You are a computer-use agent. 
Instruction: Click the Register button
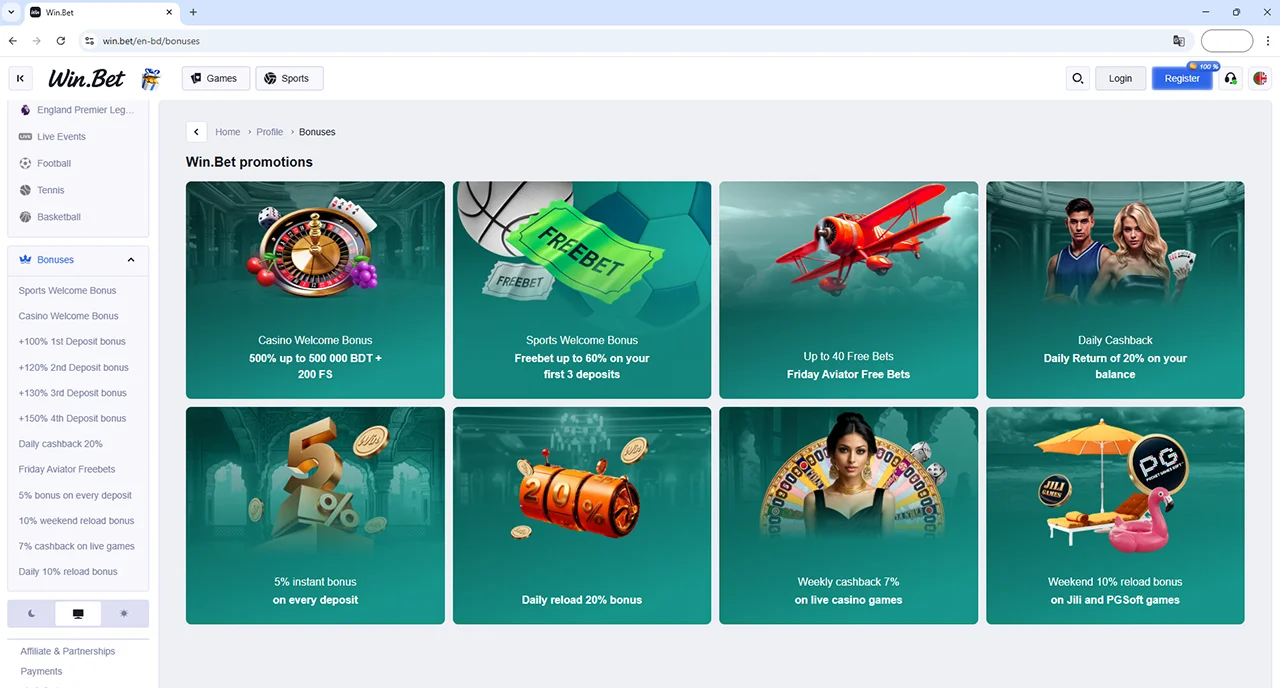[1181, 78]
